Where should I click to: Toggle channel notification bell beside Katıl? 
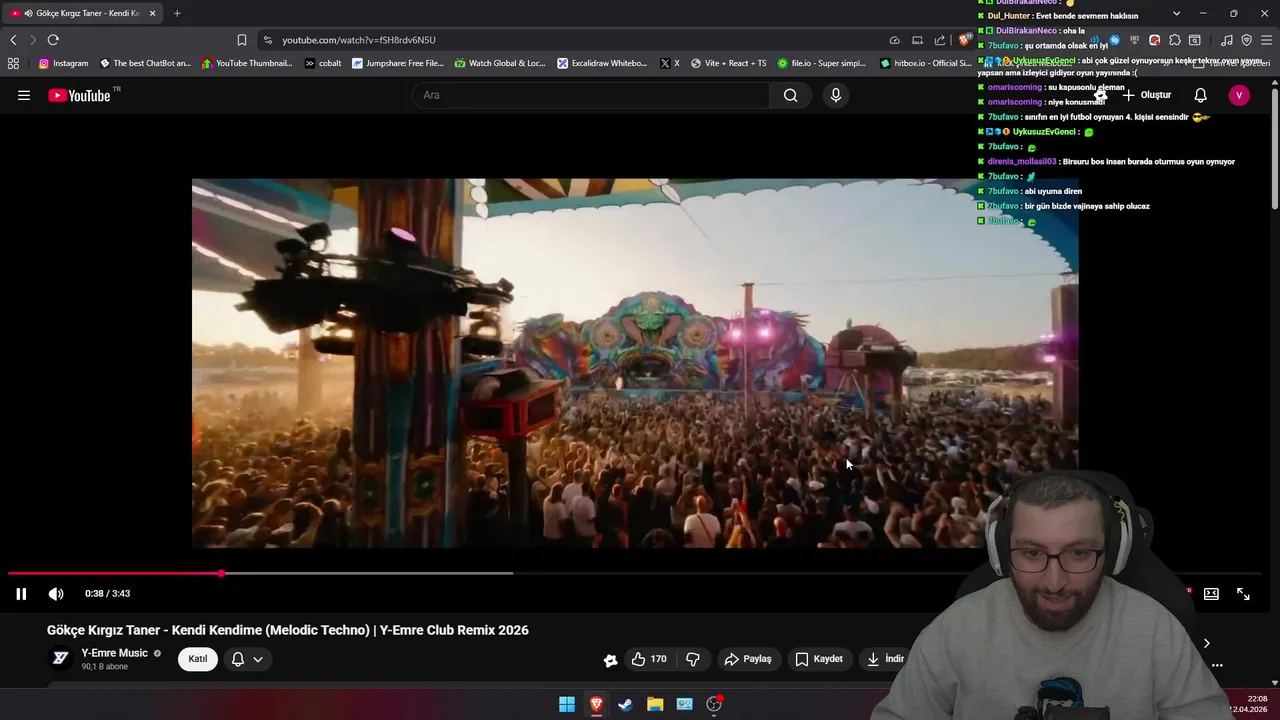(238, 659)
